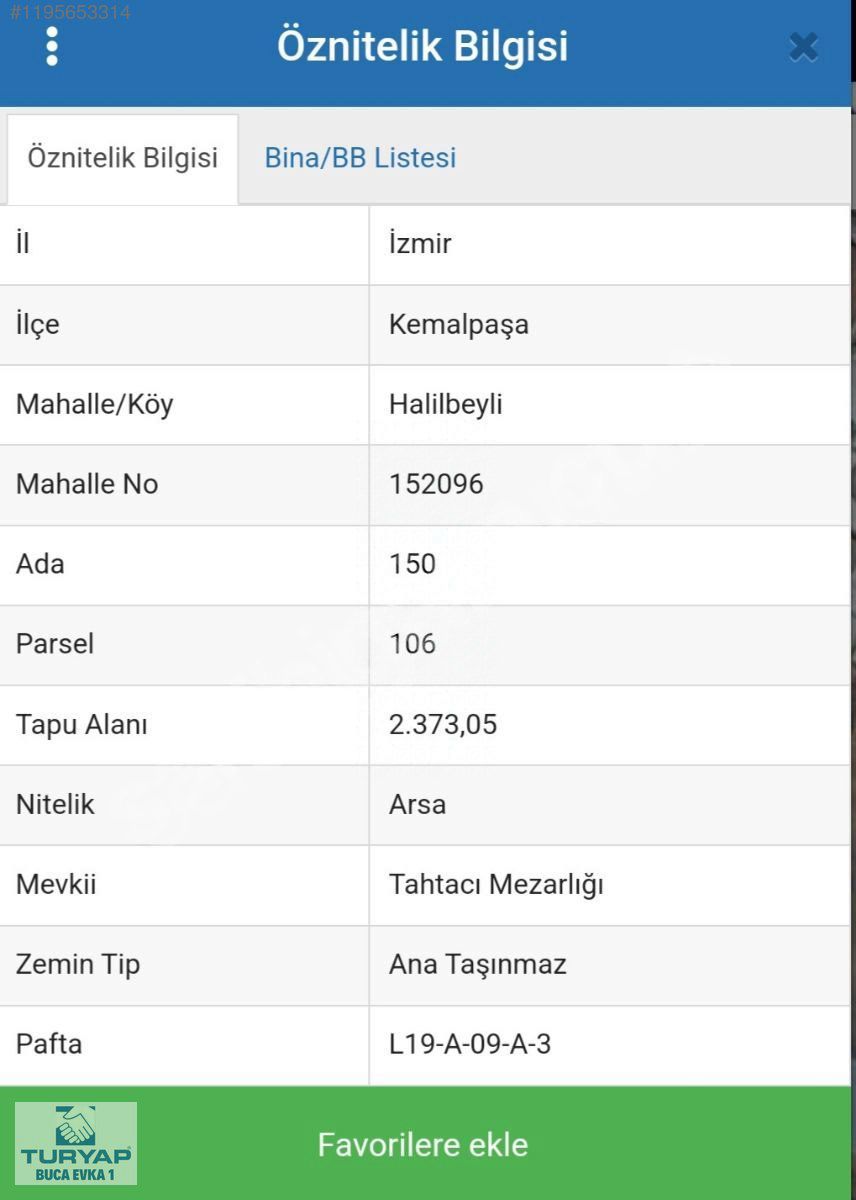Image resolution: width=856 pixels, height=1200 pixels.
Task: Click the Halilbeyli neighborhood value
Action: pos(446,405)
